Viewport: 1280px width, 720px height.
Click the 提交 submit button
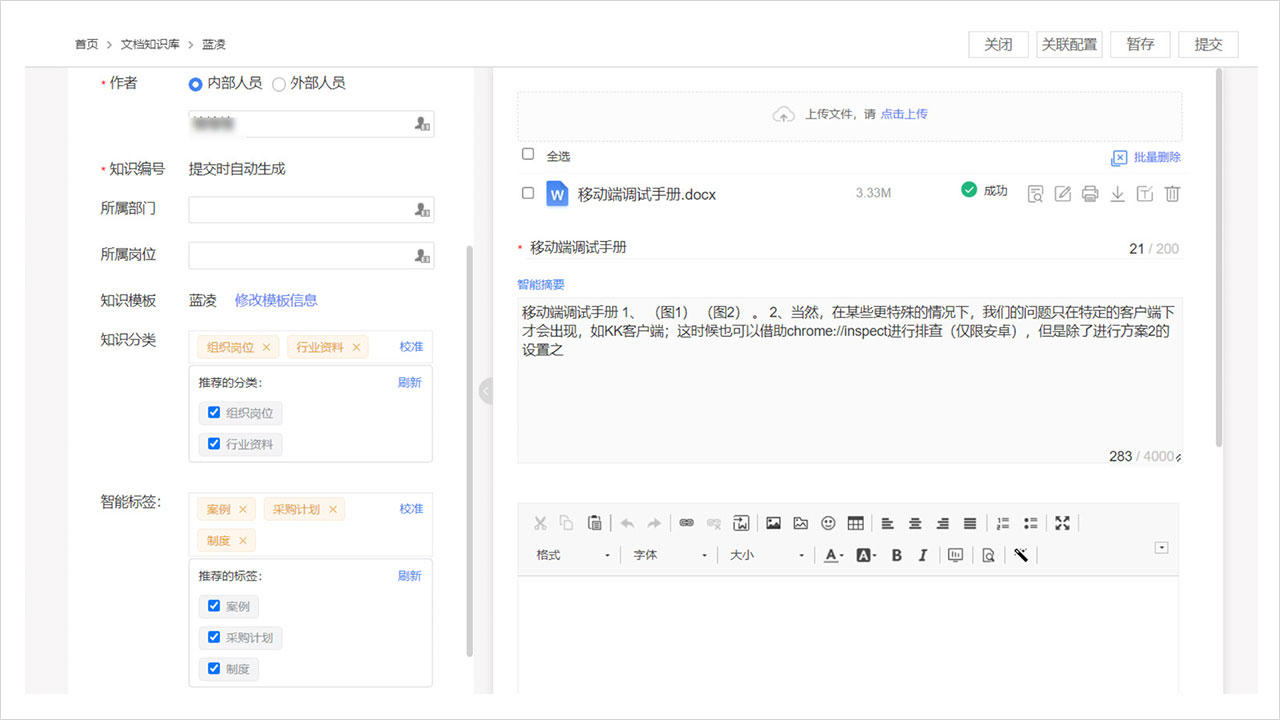(x=1208, y=45)
